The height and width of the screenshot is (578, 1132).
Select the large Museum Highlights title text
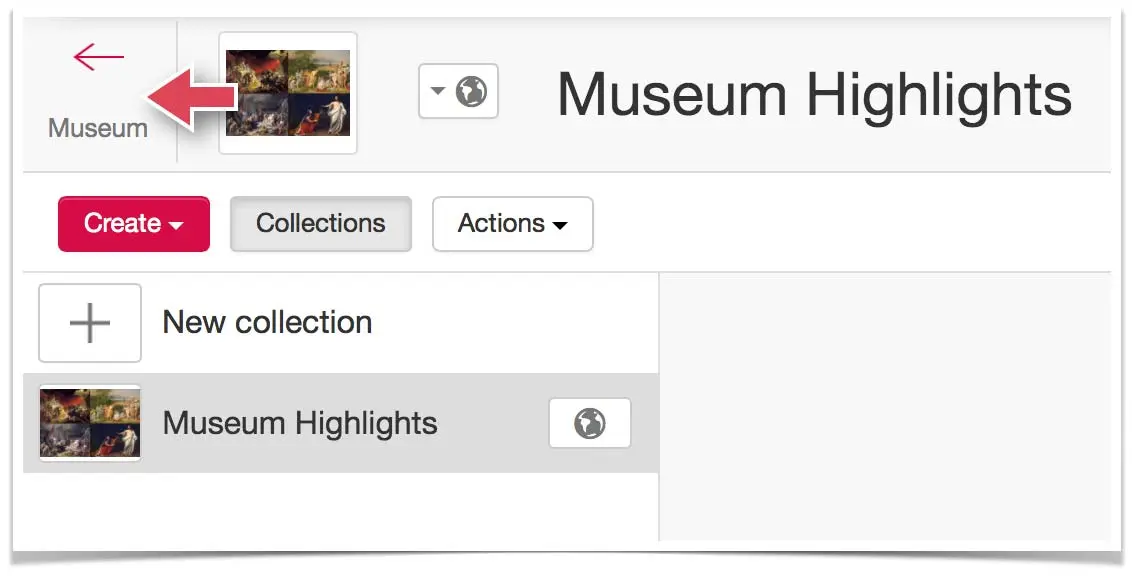pos(814,96)
